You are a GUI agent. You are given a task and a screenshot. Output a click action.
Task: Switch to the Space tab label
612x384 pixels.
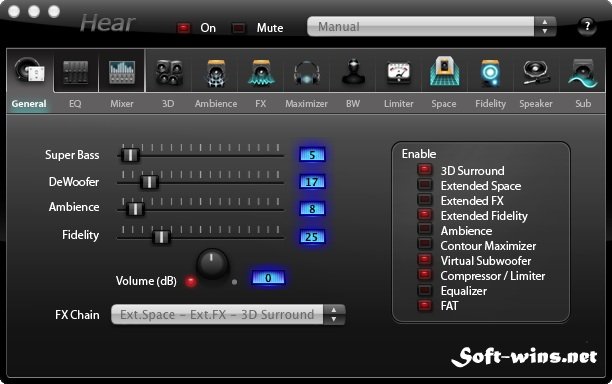444,104
